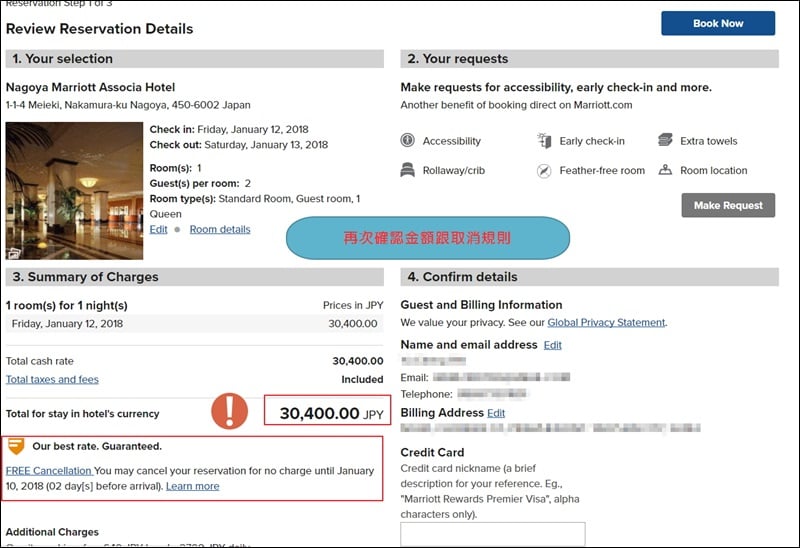800x548 pixels.
Task: Click the Credit Card heading
Action: (432, 453)
